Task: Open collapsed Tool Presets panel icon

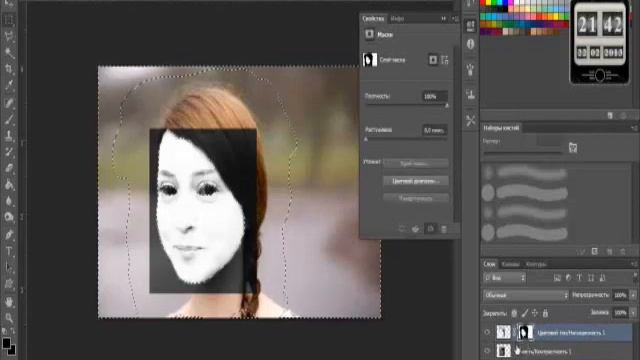Action: (x=471, y=120)
